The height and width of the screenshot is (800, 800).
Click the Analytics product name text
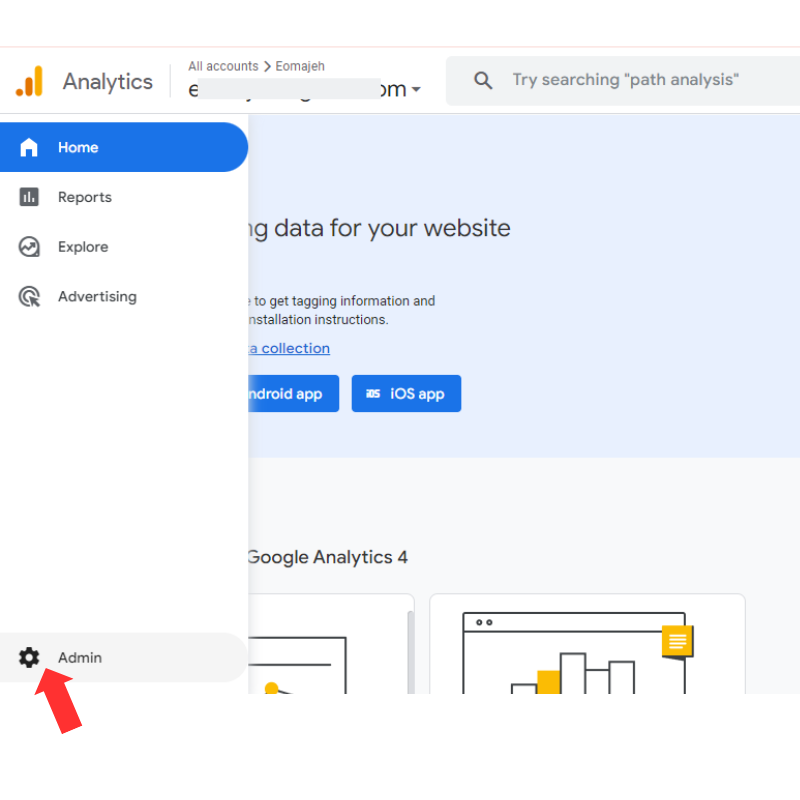108,82
